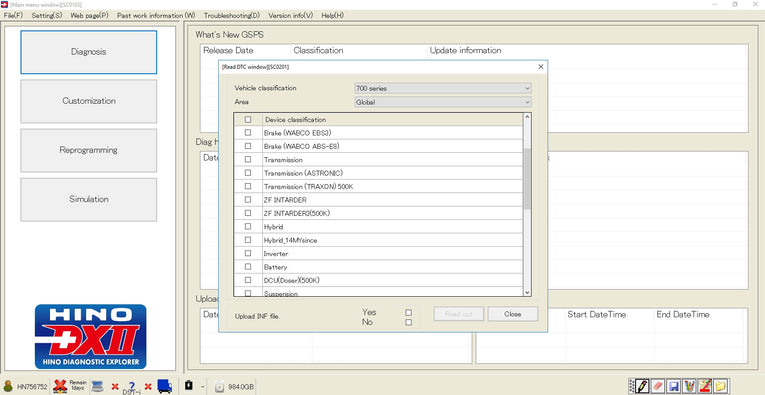Screen dimensions: 765x395
Task: Open the colored pencils tool
Action: [x=689, y=386]
